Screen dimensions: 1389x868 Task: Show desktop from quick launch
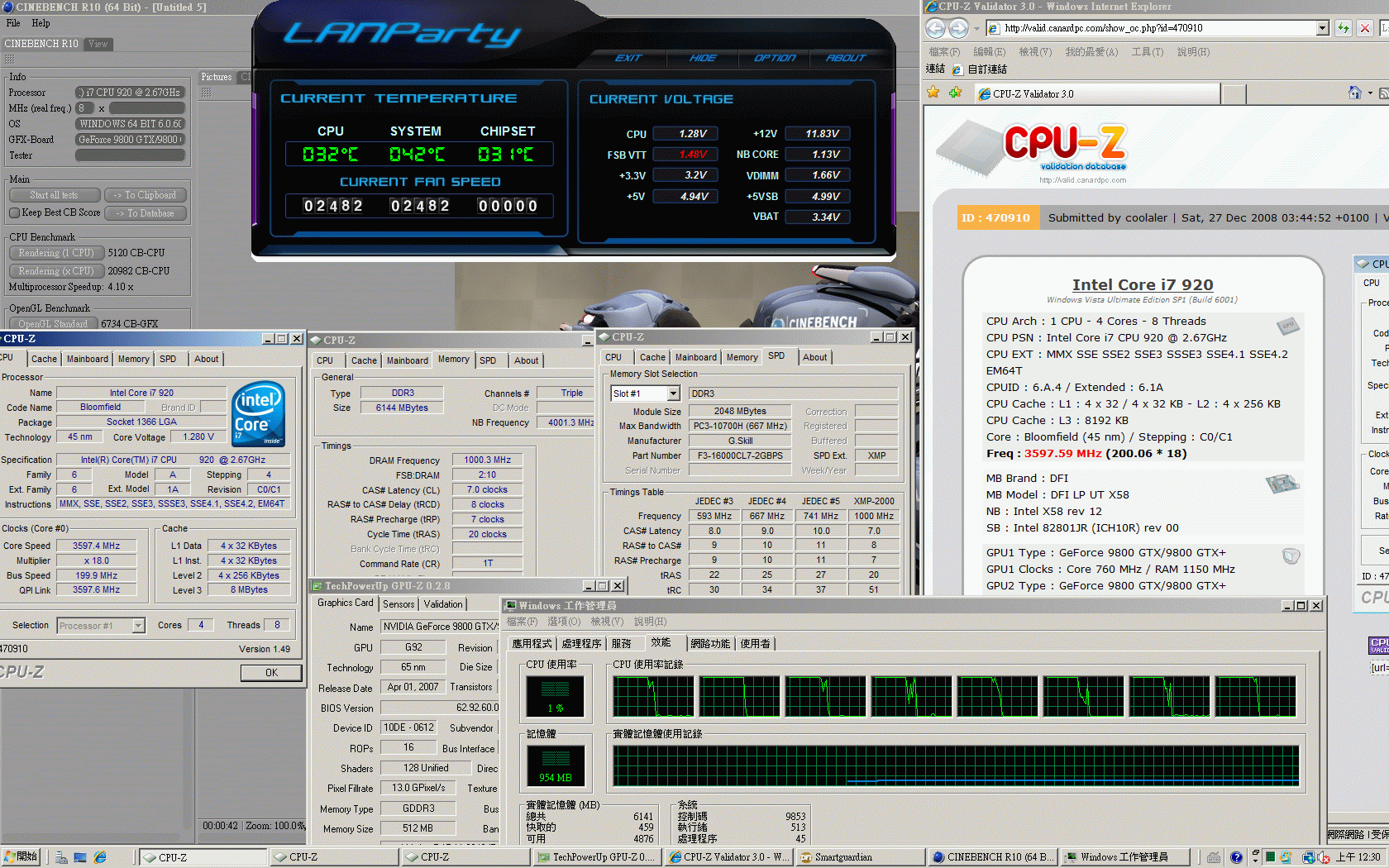(x=80, y=857)
